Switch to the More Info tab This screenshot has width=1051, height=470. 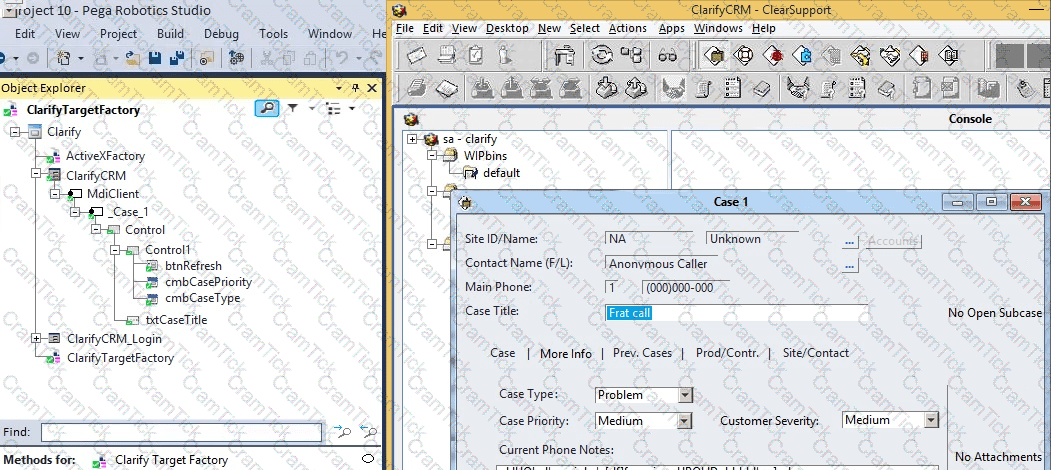coord(565,353)
